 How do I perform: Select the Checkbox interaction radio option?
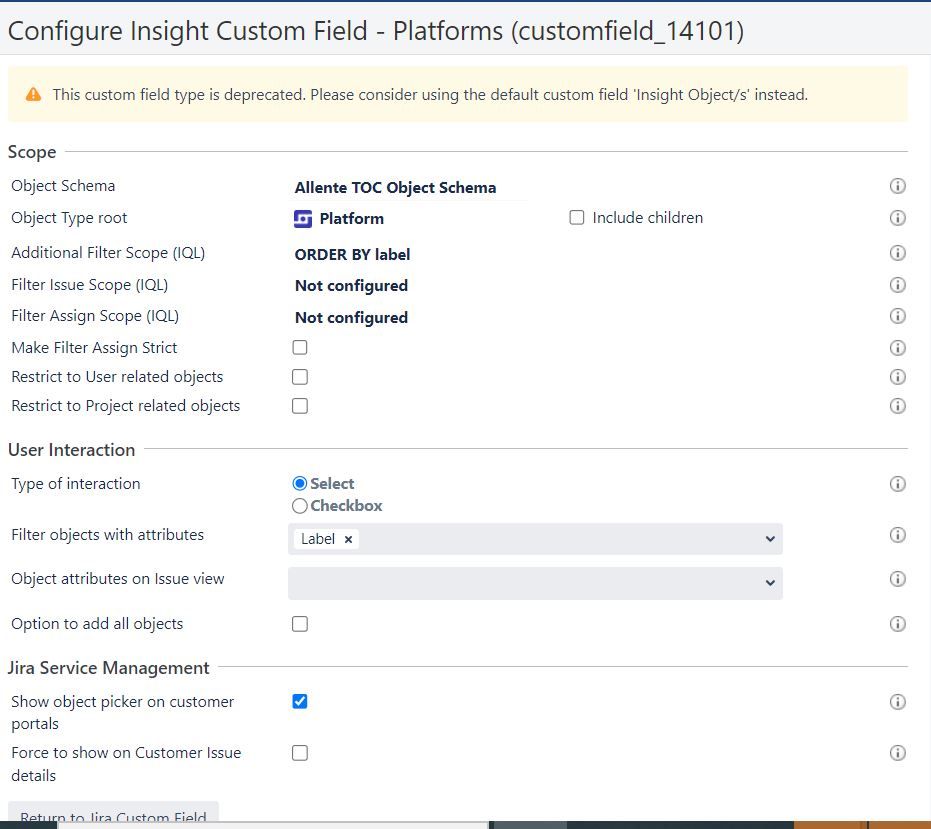pyautogui.click(x=300, y=506)
